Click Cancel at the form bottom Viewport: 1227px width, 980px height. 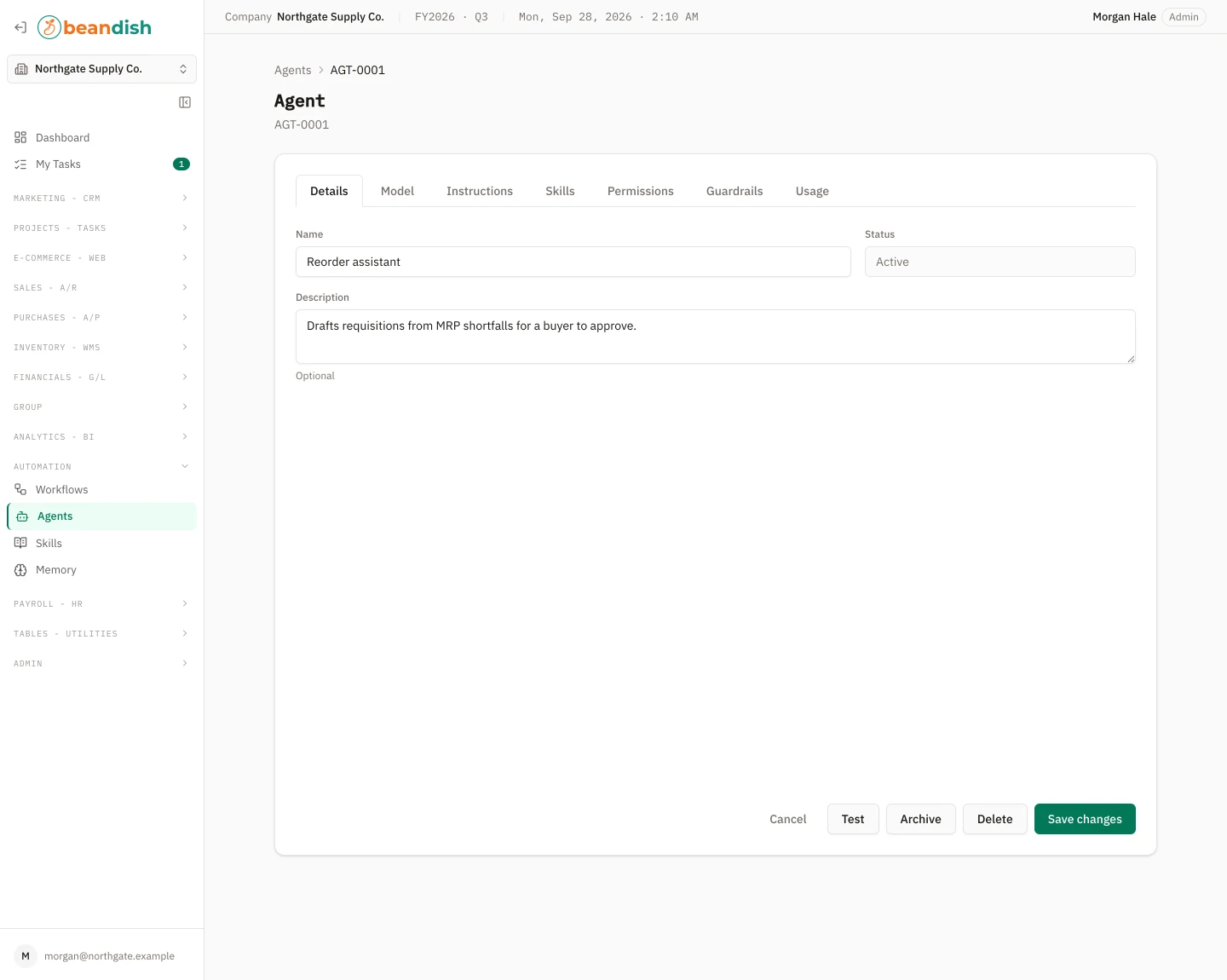pos(788,819)
